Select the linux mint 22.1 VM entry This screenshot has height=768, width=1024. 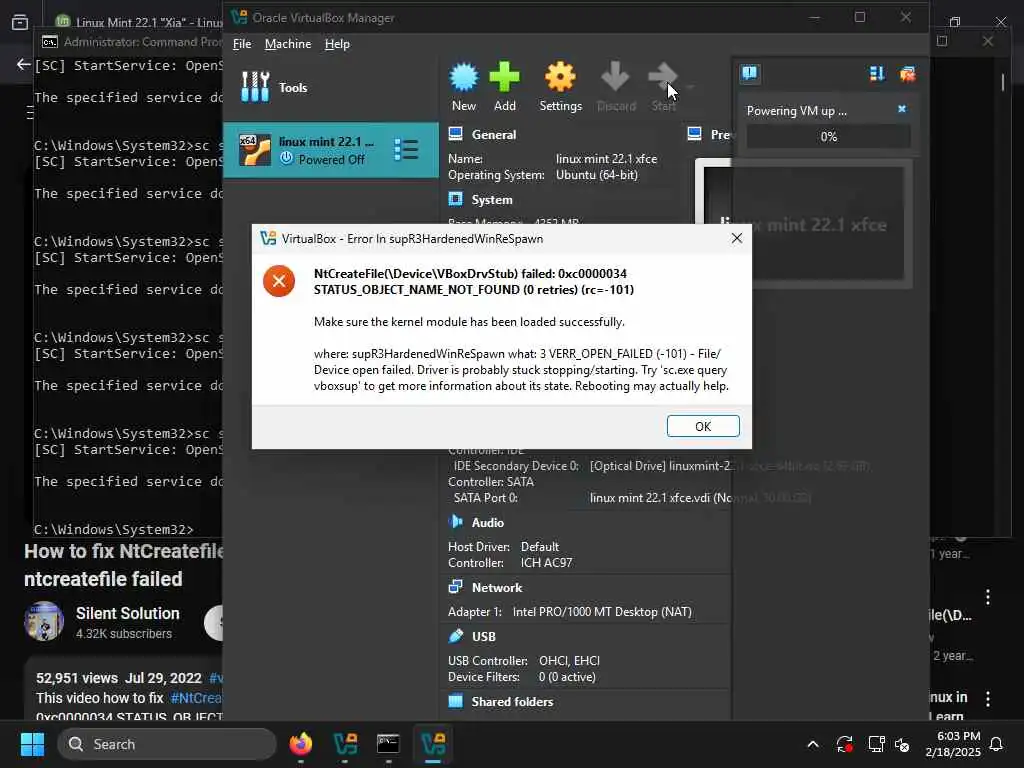[330, 150]
